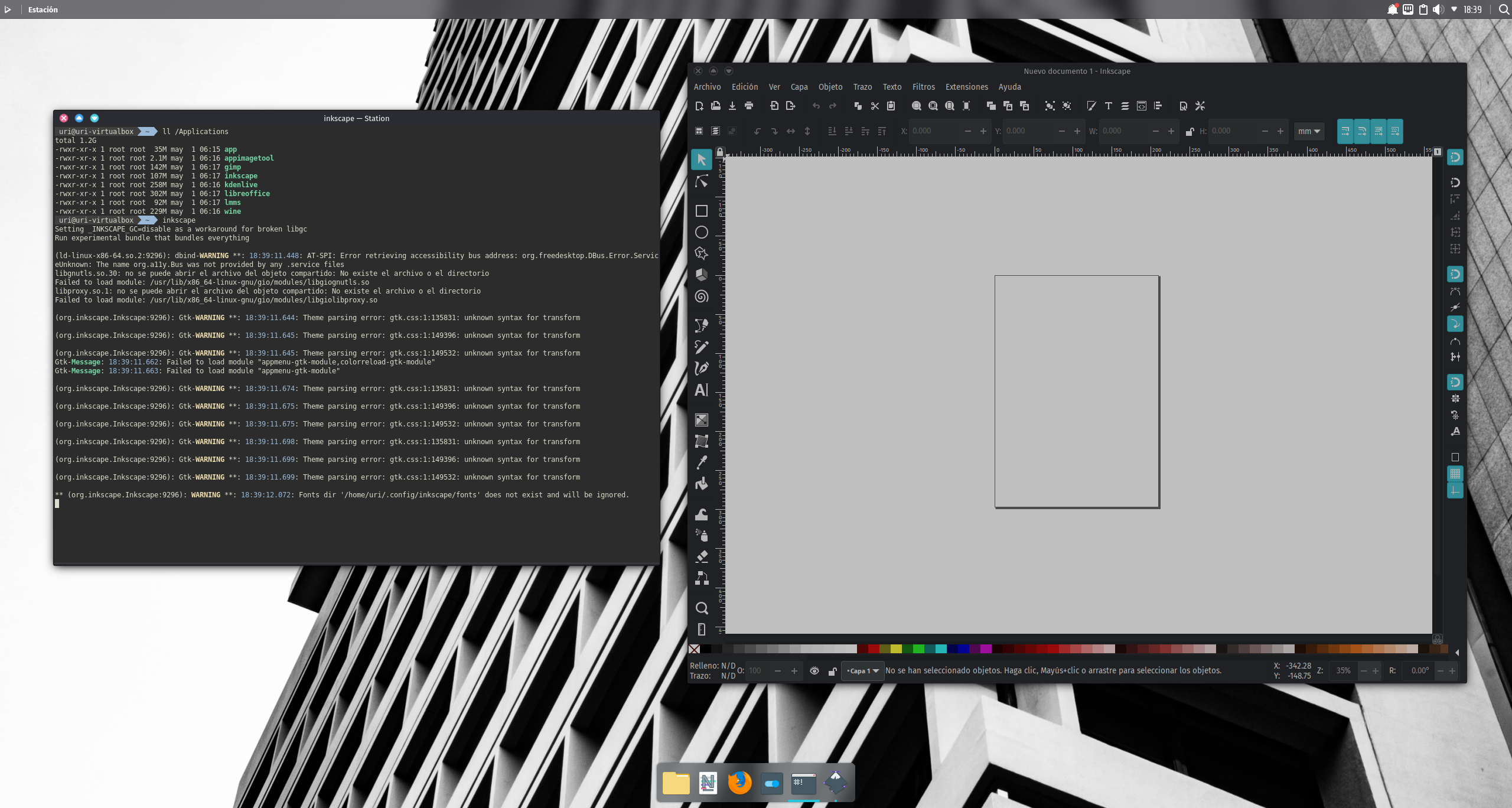Select the Rectangle tool
The height and width of the screenshot is (808, 1512).
[702, 211]
